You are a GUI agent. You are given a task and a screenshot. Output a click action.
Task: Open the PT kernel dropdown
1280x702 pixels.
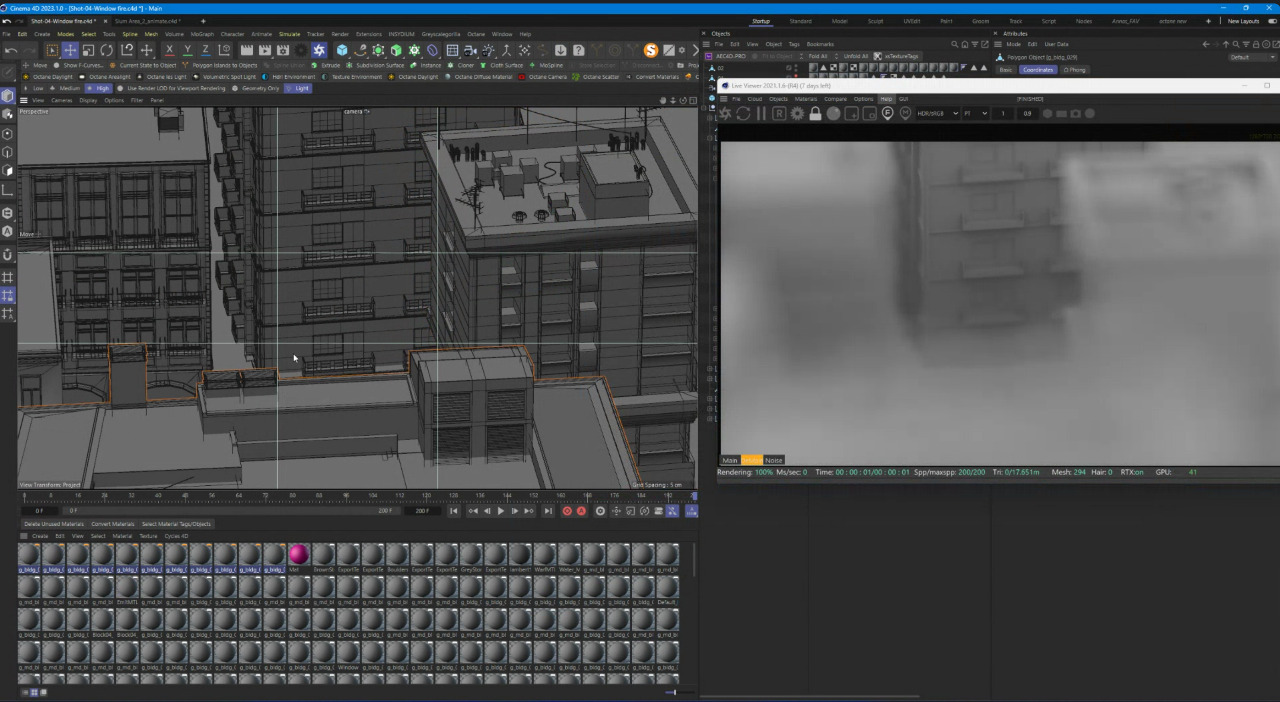tap(974, 113)
